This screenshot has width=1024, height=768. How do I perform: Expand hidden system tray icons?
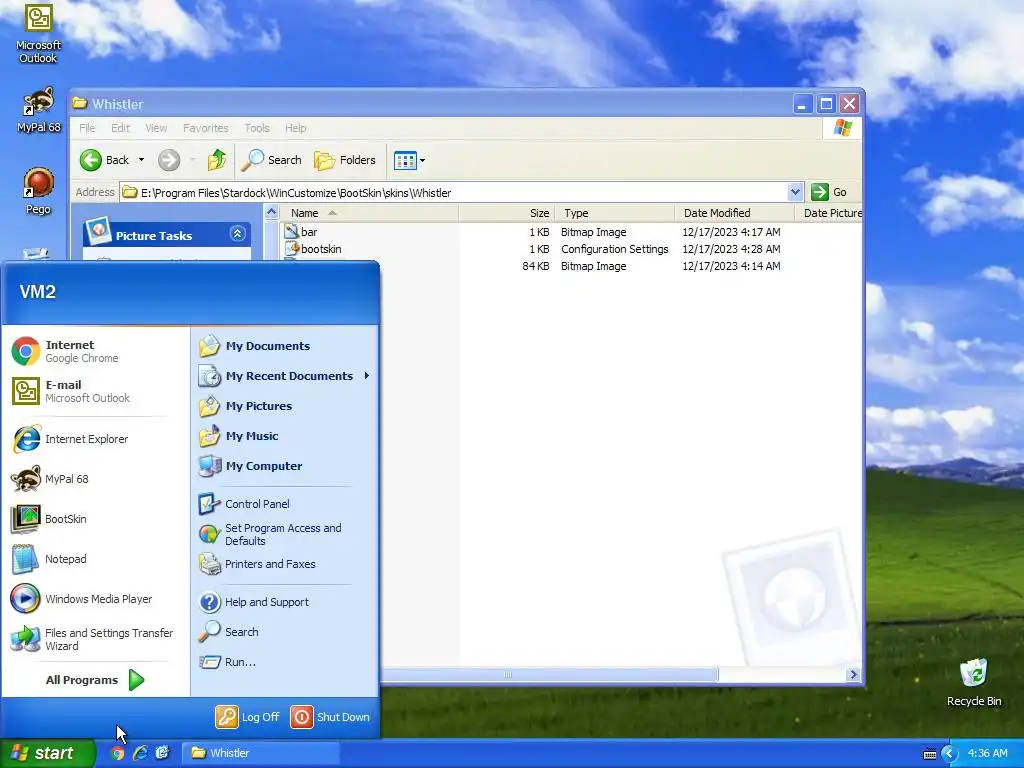coord(950,754)
